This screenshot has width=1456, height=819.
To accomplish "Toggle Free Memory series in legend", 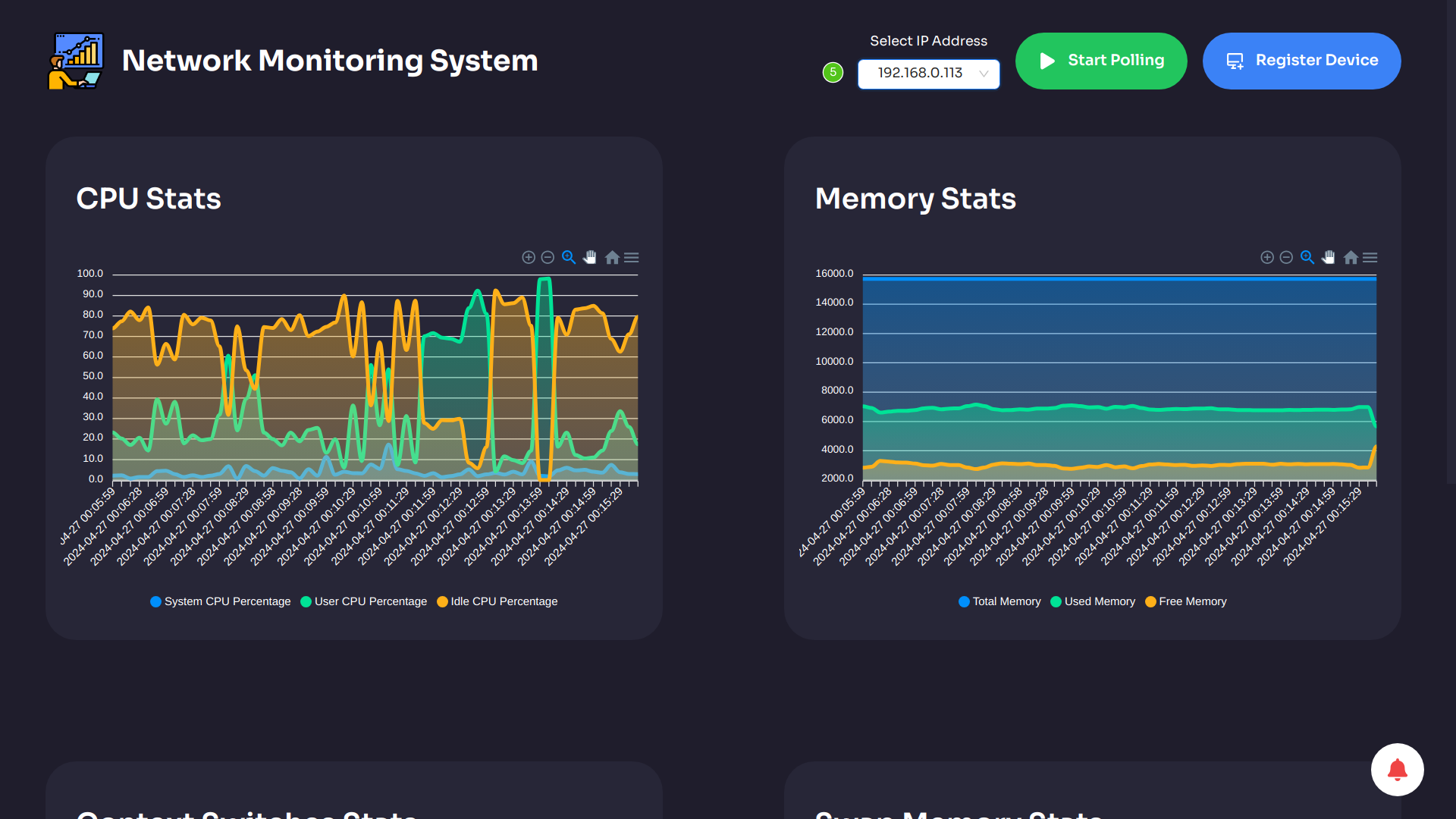I will pyautogui.click(x=1186, y=601).
